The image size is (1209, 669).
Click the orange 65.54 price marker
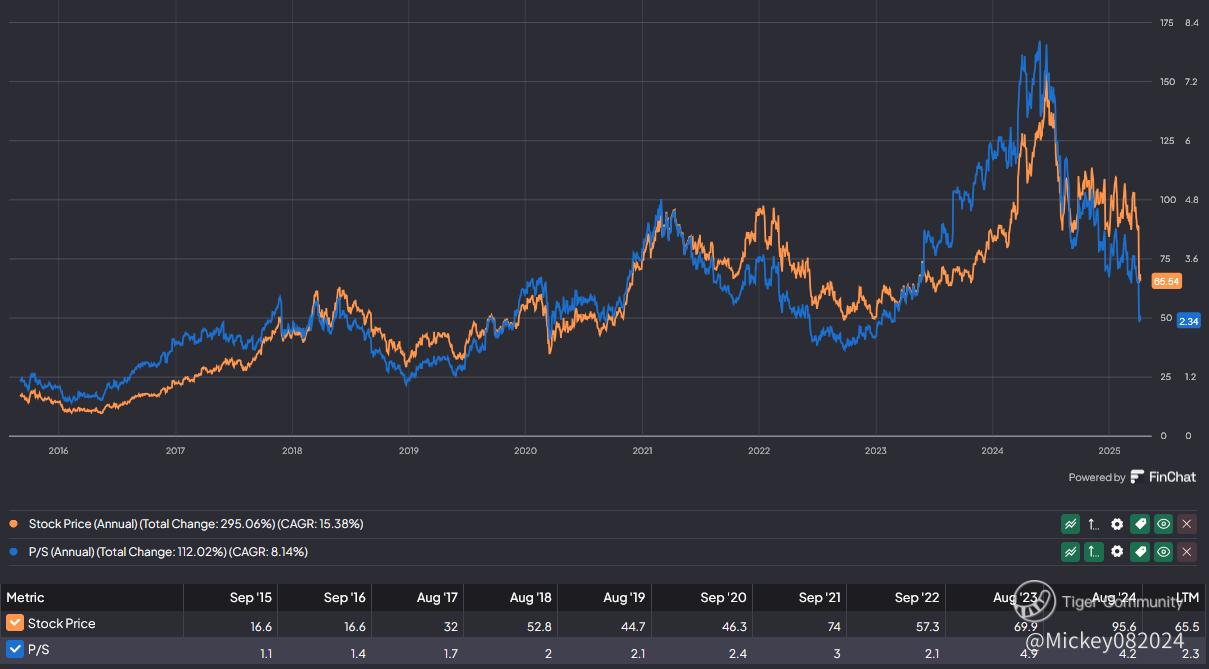click(1166, 282)
